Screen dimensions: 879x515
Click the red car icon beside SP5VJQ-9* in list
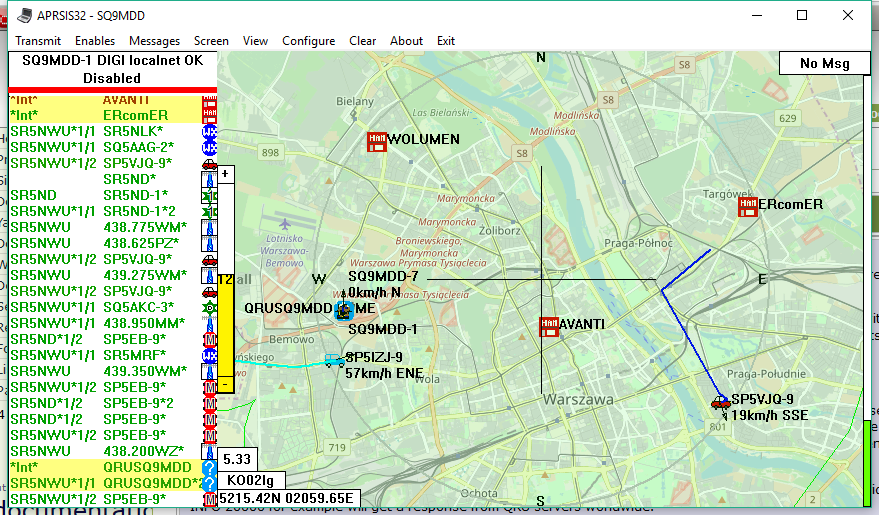pyautogui.click(x=210, y=164)
